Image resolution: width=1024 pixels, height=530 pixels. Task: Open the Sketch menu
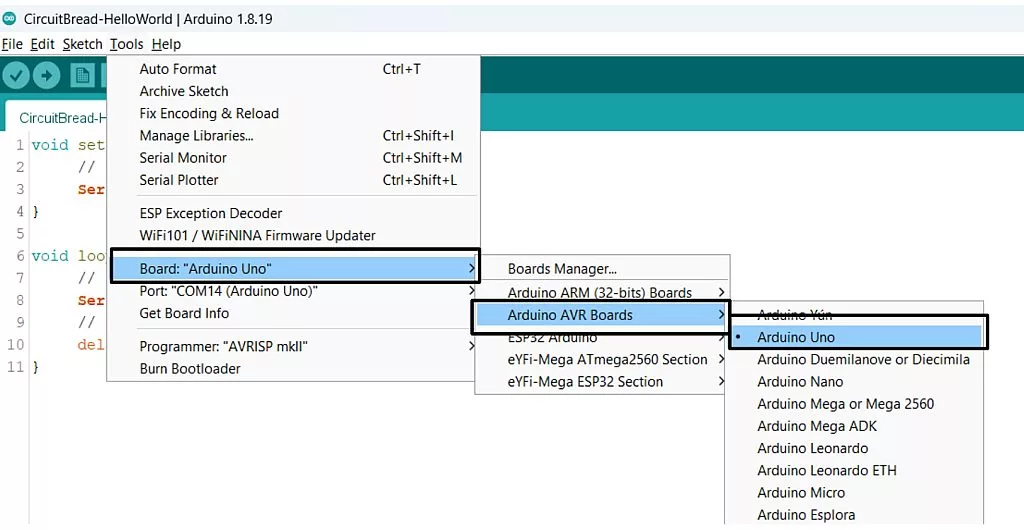[x=82, y=44]
